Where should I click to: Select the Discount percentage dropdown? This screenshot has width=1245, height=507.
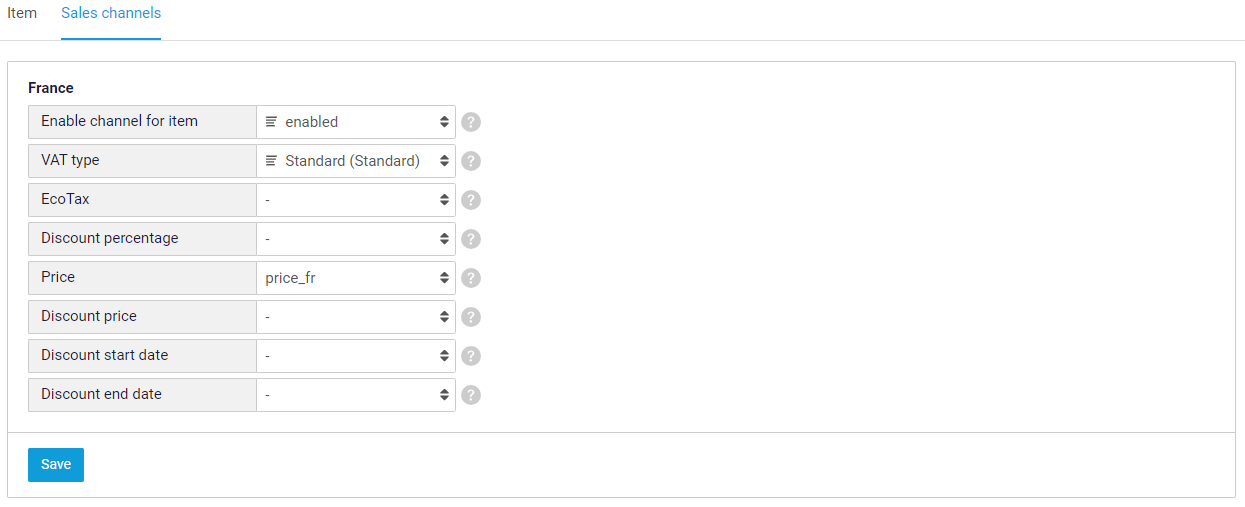click(356, 239)
